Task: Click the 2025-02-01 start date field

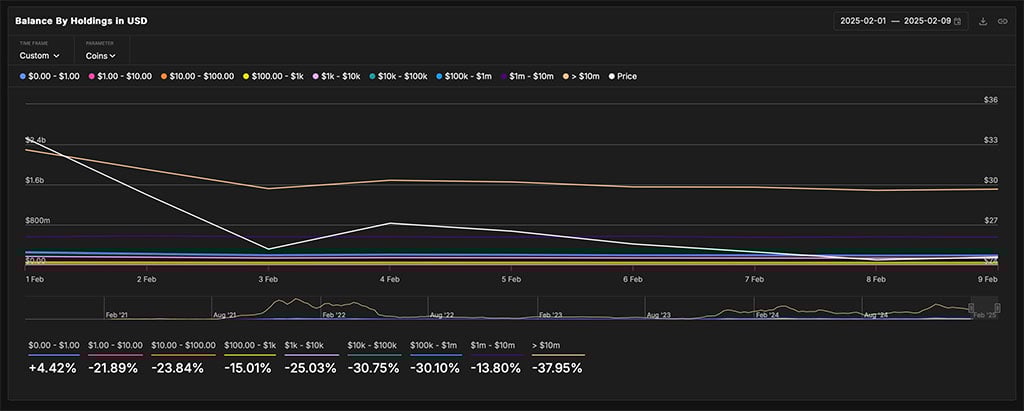Action: 865,21
